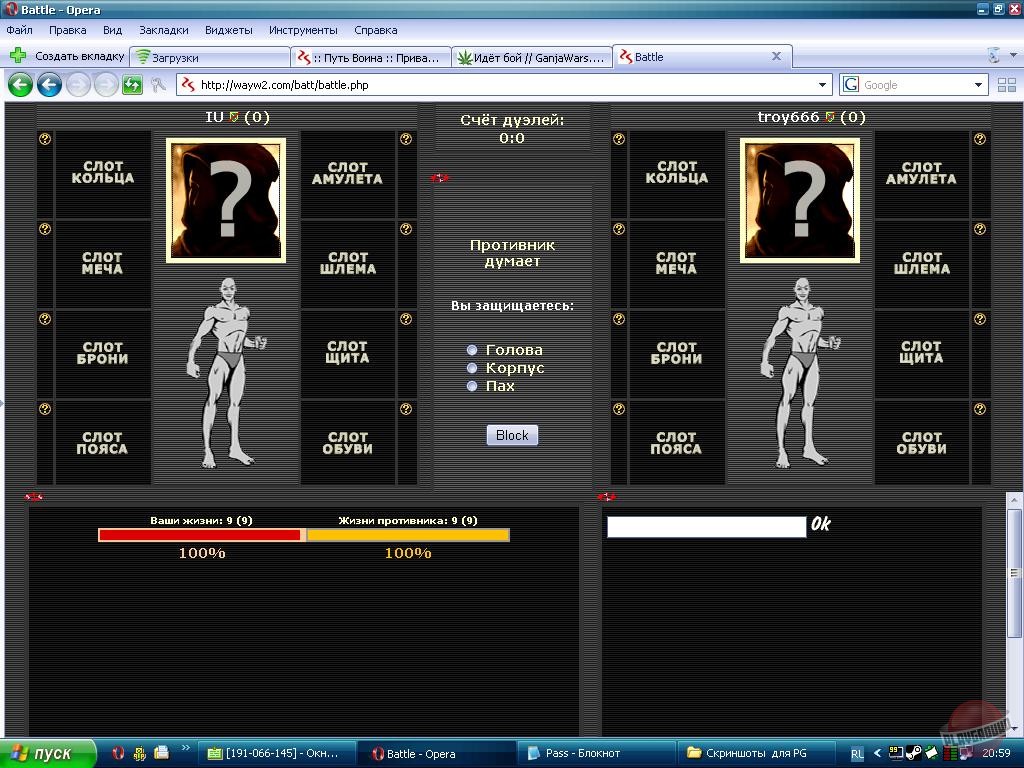Screen dimensions: 1024x768
Task: Click IU player's question mark avatar
Action: coord(226,200)
